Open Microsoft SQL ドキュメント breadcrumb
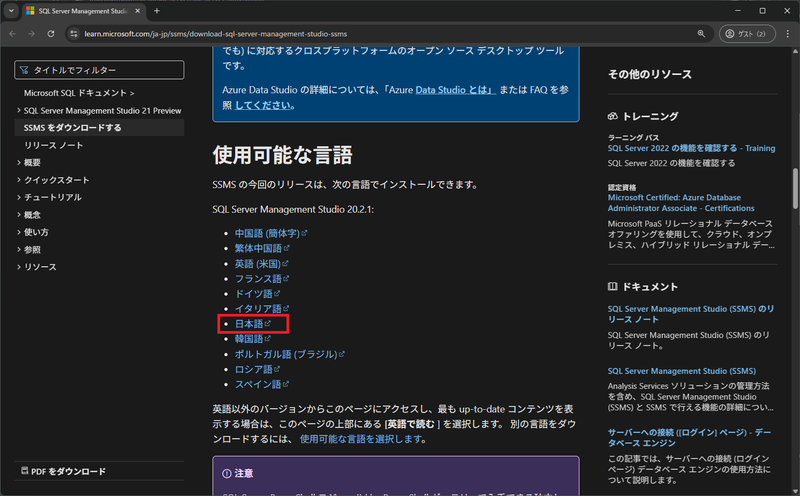The height and width of the screenshot is (496, 800). pos(79,93)
